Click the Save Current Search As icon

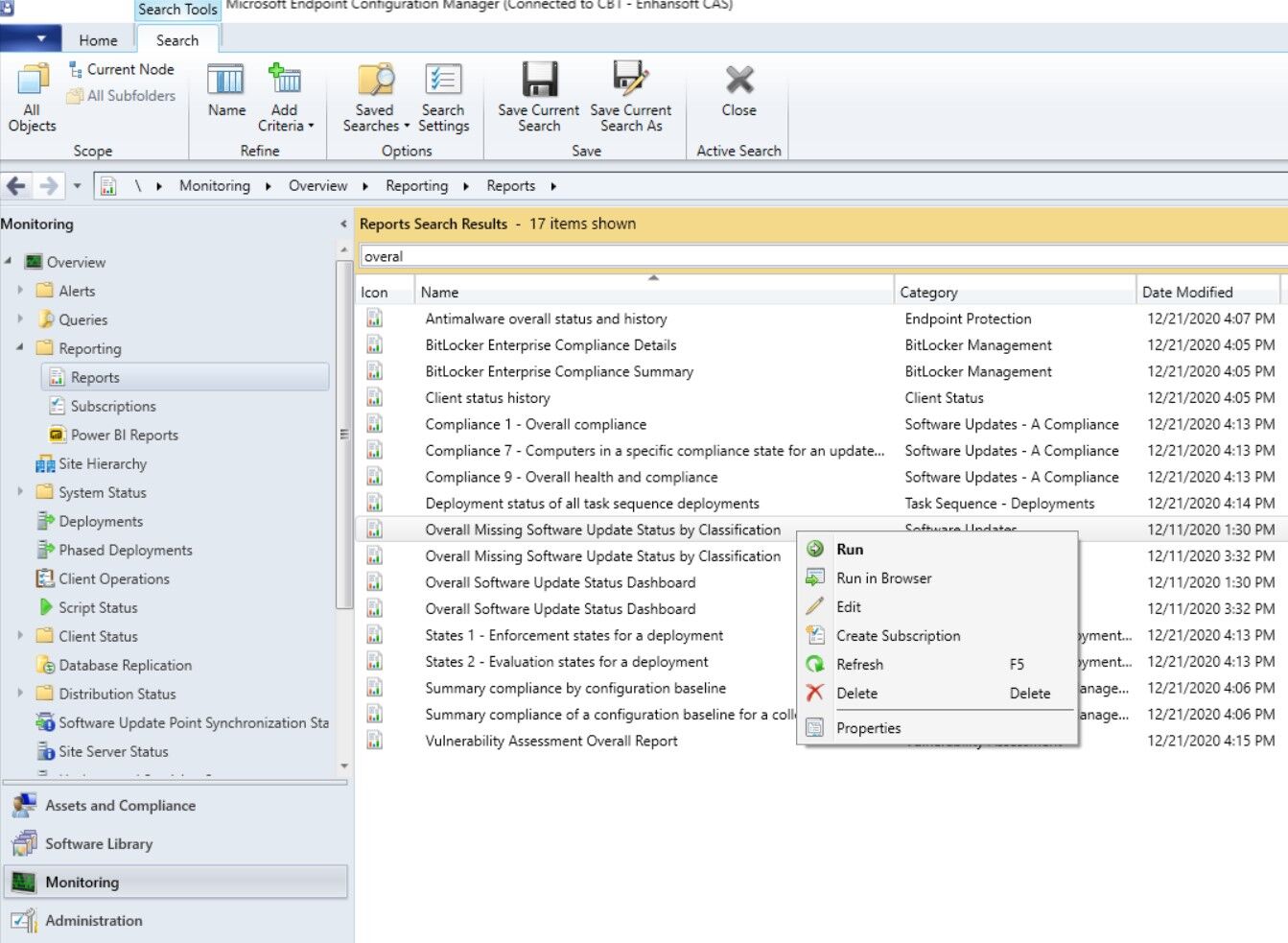[x=631, y=94]
